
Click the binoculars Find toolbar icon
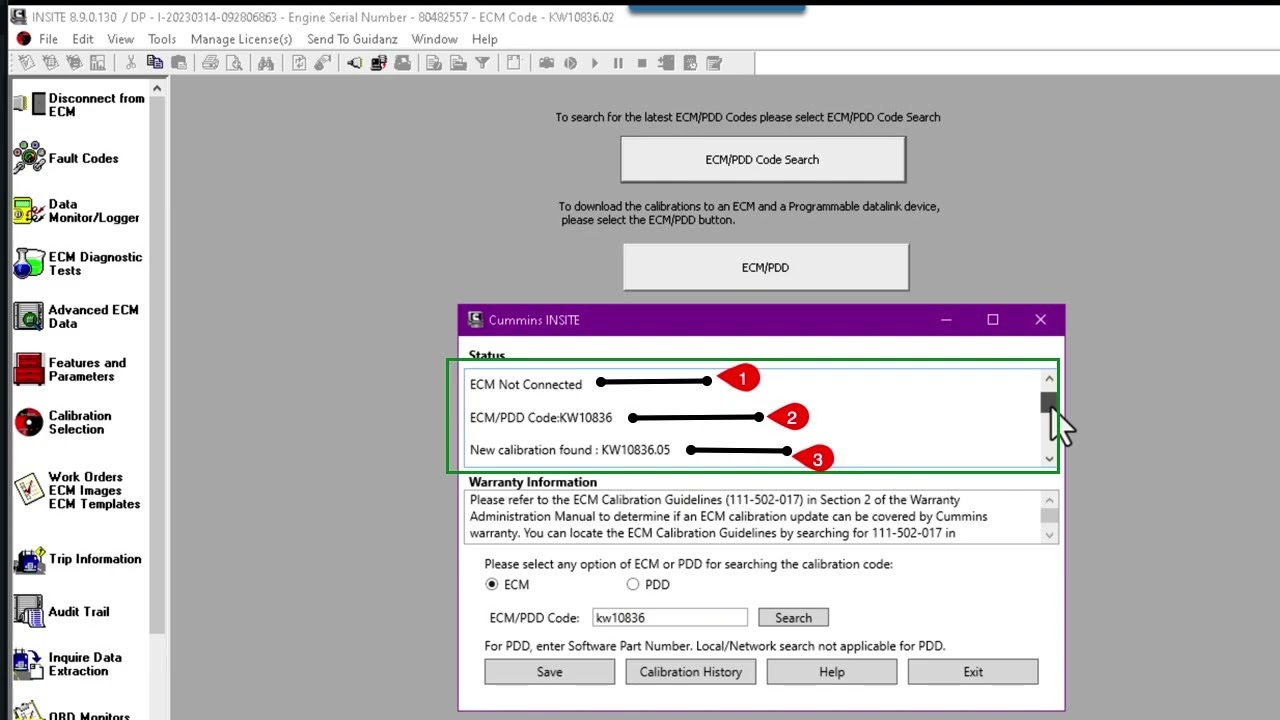pos(266,63)
